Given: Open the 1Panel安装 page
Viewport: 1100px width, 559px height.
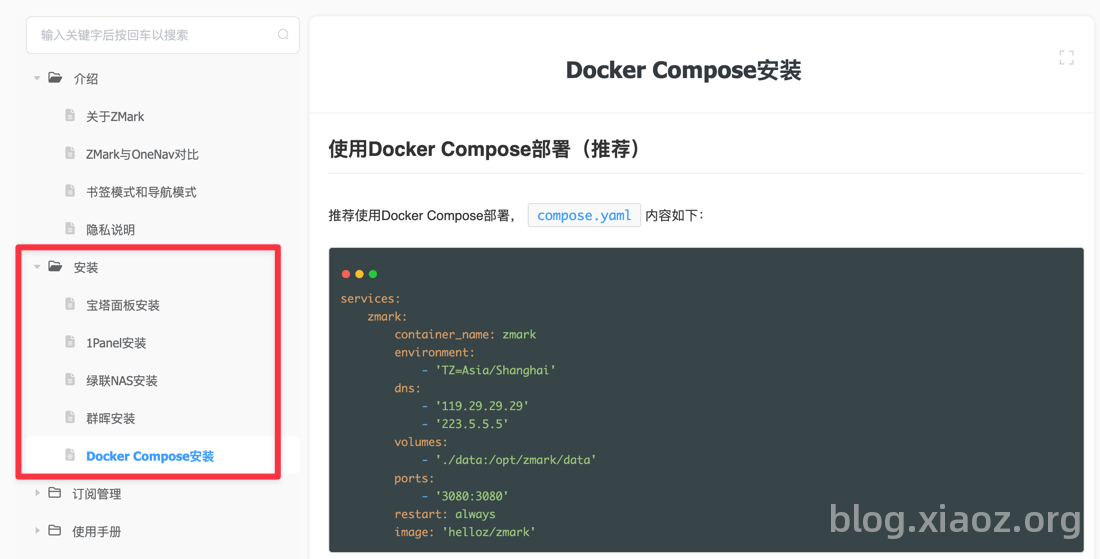Looking at the screenshot, I should pos(116,343).
